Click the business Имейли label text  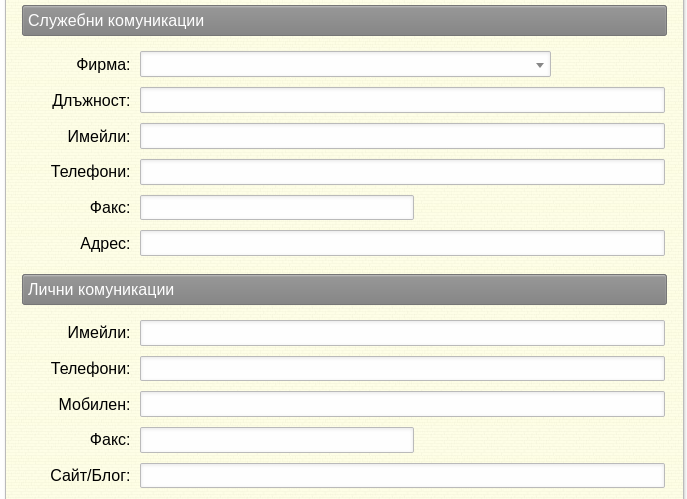99,136
